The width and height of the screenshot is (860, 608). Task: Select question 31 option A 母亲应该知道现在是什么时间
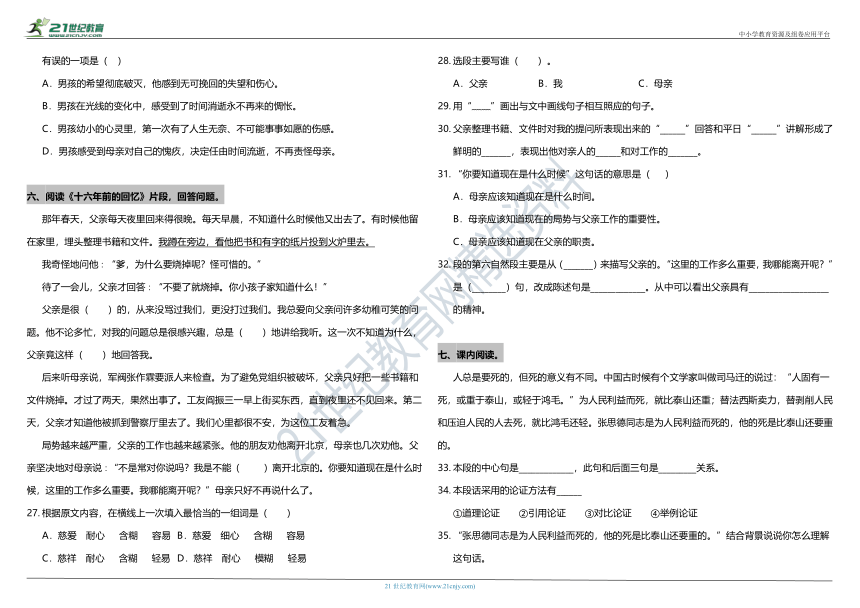[524, 196]
